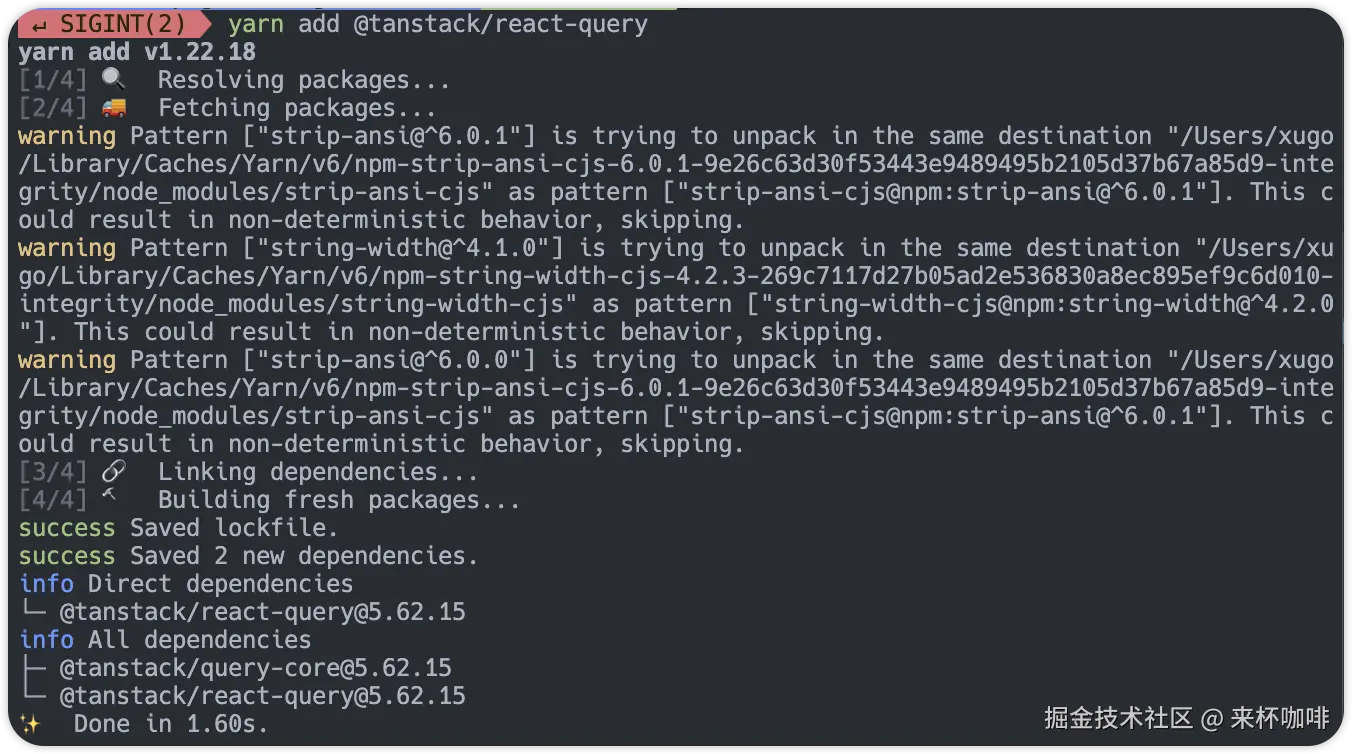
Task: Click the yarn add v1.22.18 version line
Action: tap(137, 52)
